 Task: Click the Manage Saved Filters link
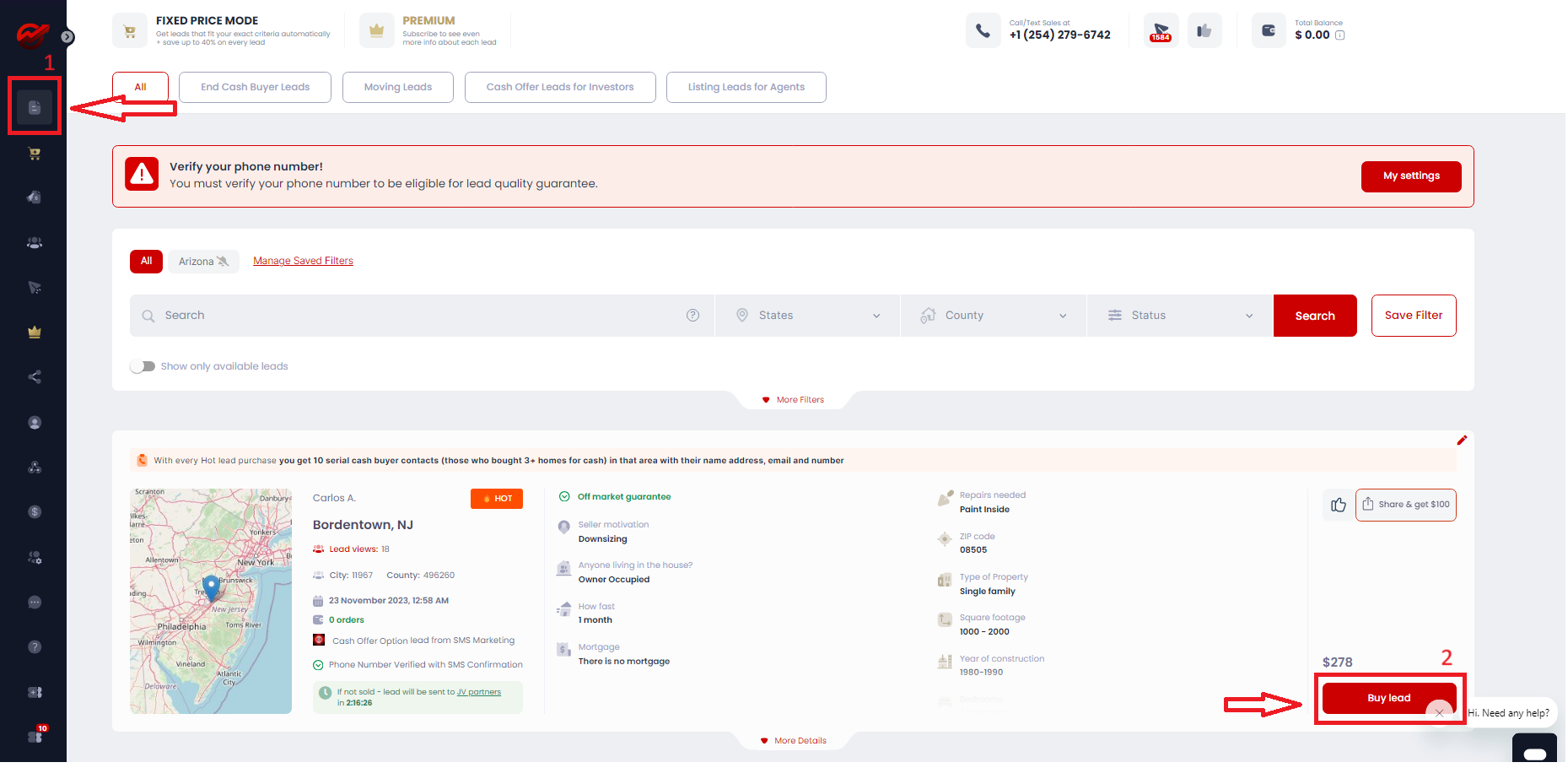[x=303, y=261]
